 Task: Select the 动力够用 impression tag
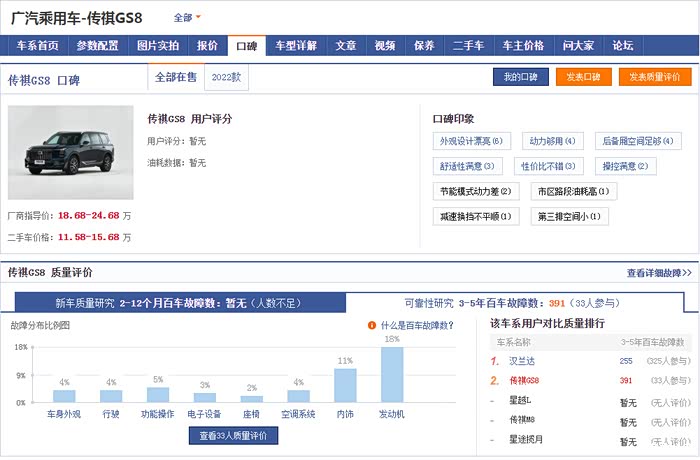553,141
